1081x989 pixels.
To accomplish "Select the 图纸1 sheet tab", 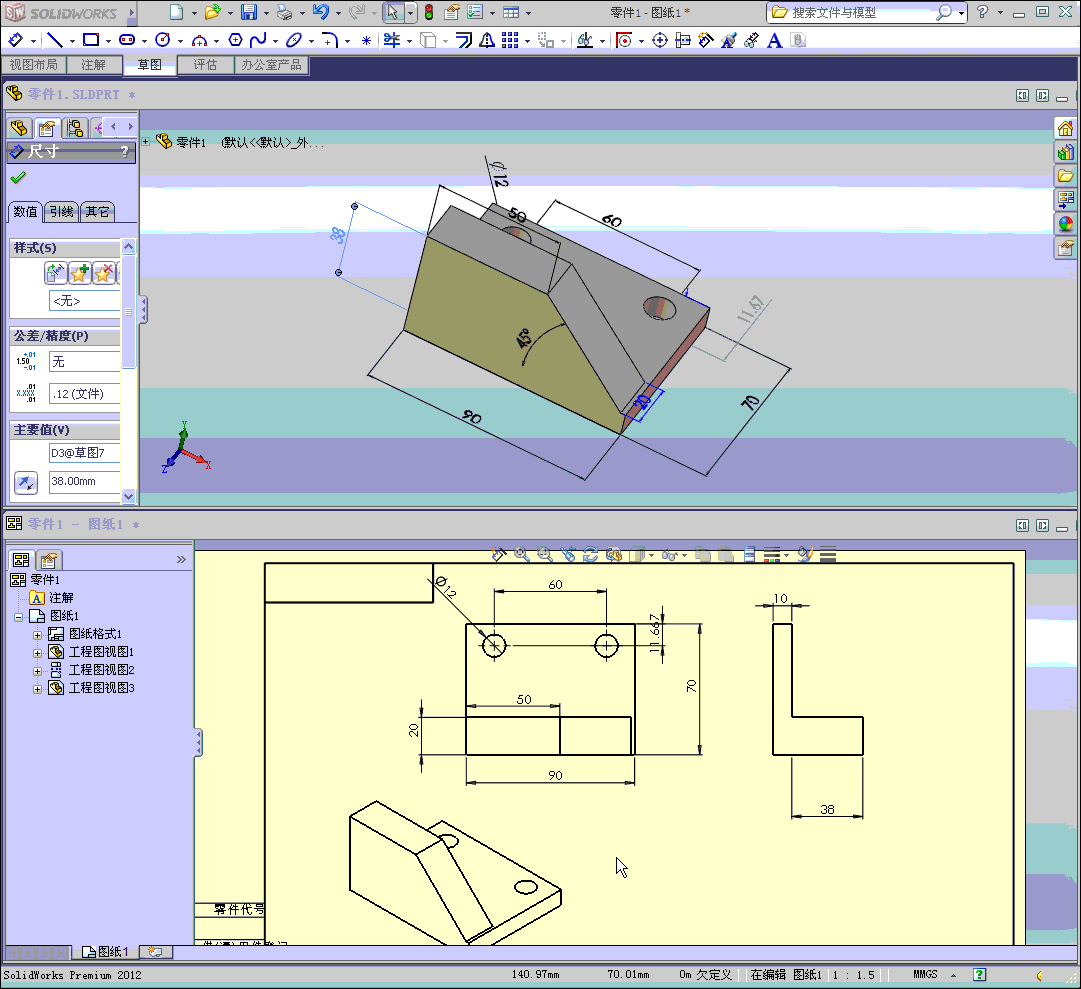I will [x=105, y=952].
